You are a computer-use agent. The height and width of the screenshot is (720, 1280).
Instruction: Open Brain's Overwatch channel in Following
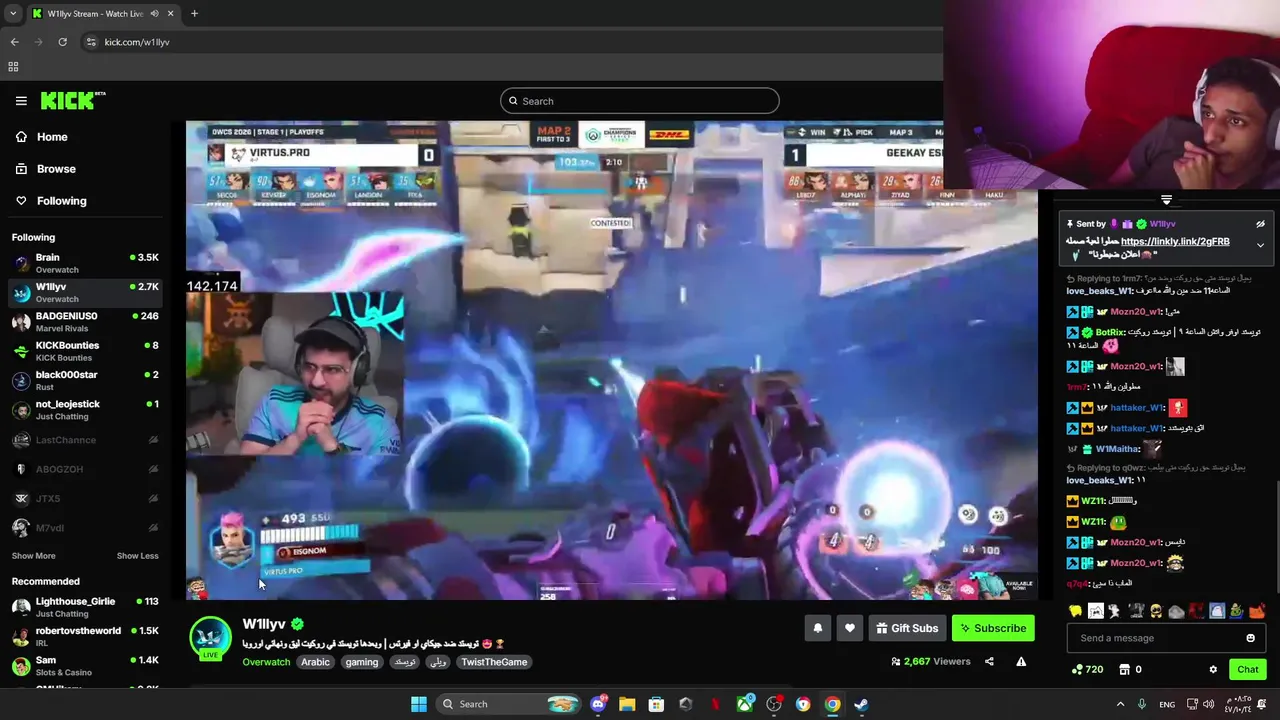pos(85,263)
